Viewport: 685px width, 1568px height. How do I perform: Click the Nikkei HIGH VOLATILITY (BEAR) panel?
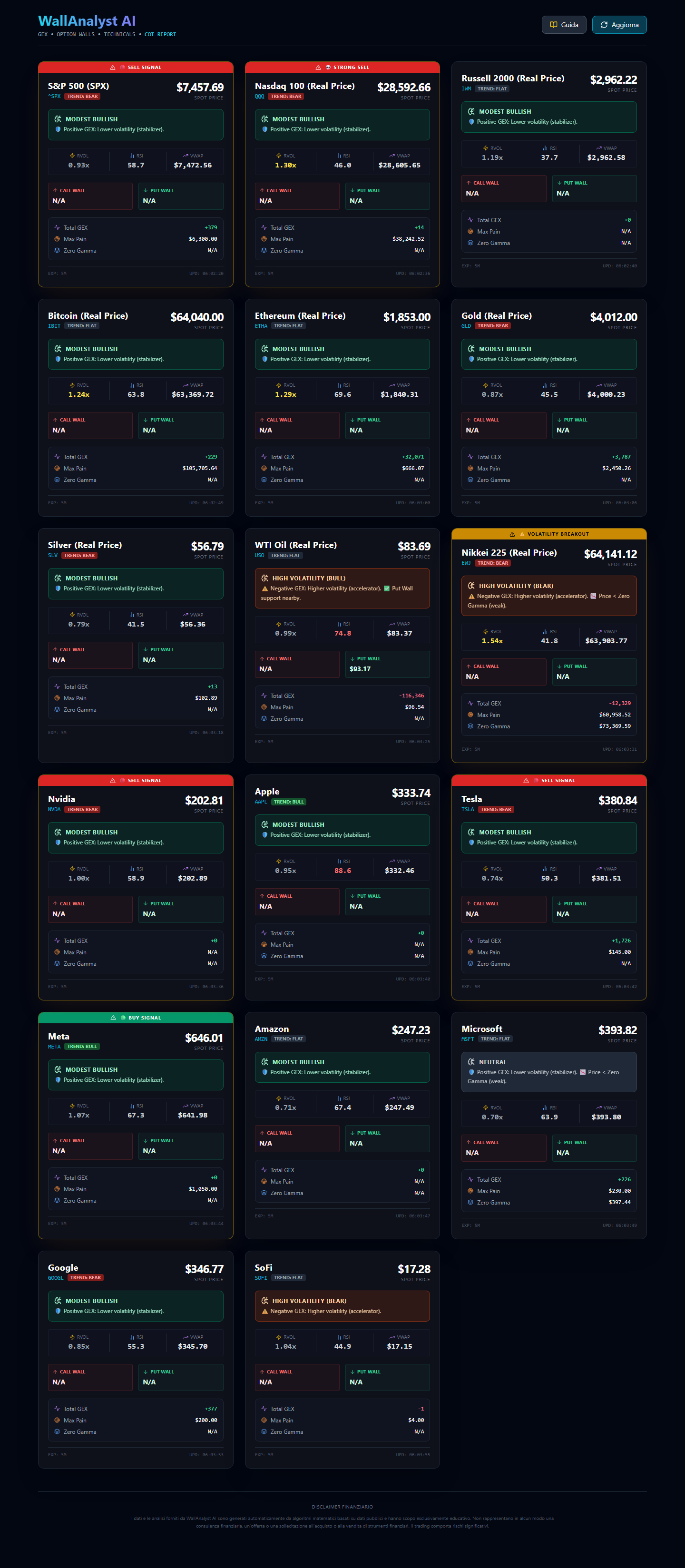click(x=549, y=596)
